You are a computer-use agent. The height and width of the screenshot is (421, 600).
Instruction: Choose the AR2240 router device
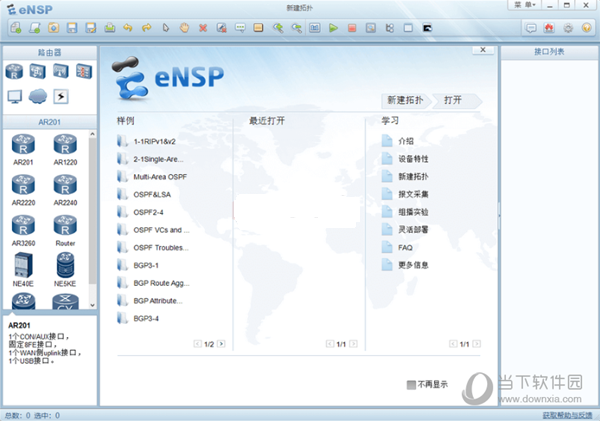(x=65, y=190)
